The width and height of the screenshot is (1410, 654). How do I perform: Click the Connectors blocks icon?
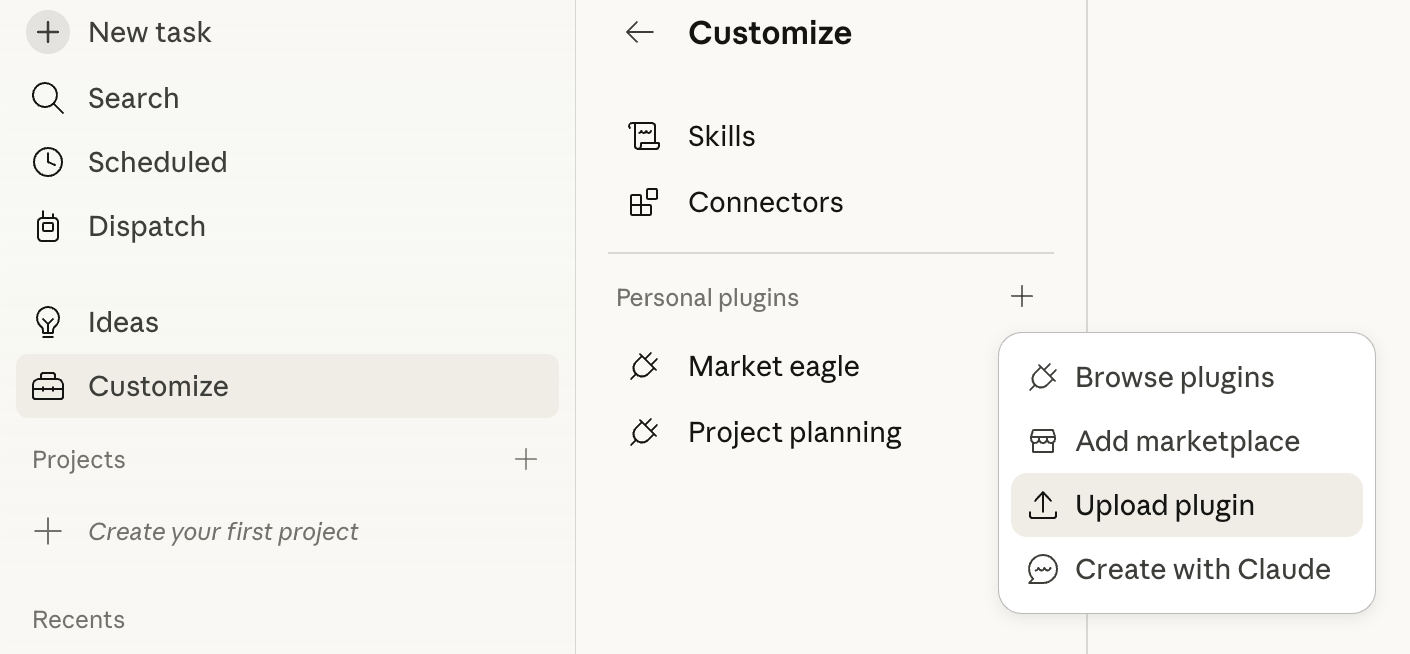coord(645,202)
